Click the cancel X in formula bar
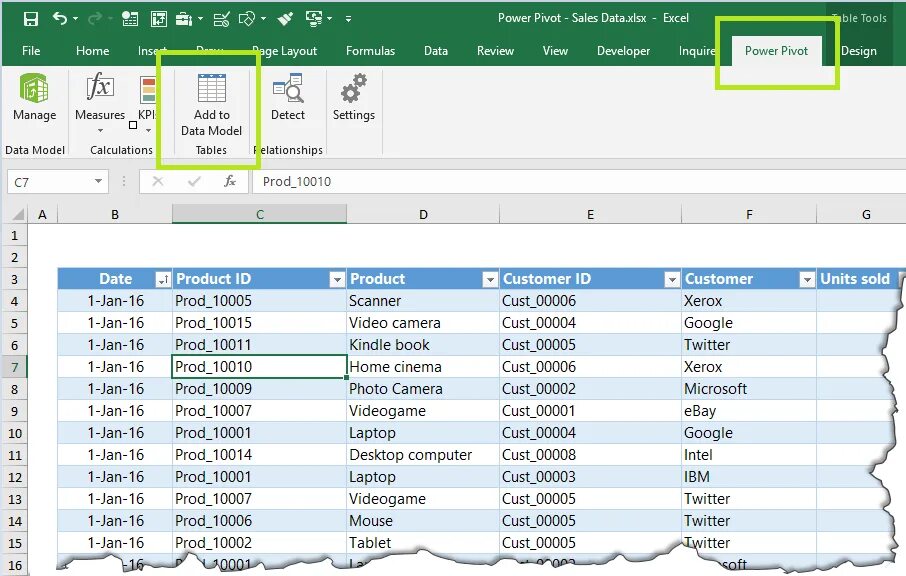 pyautogui.click(x=158, y=181)
